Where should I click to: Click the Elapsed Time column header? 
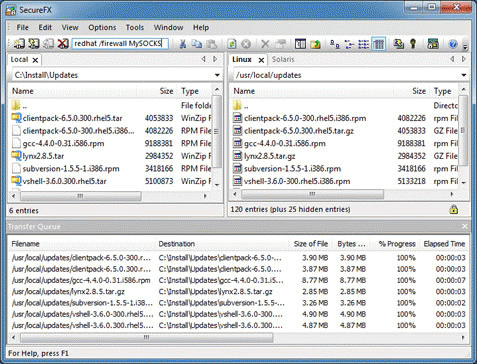(x=444, y=244)
